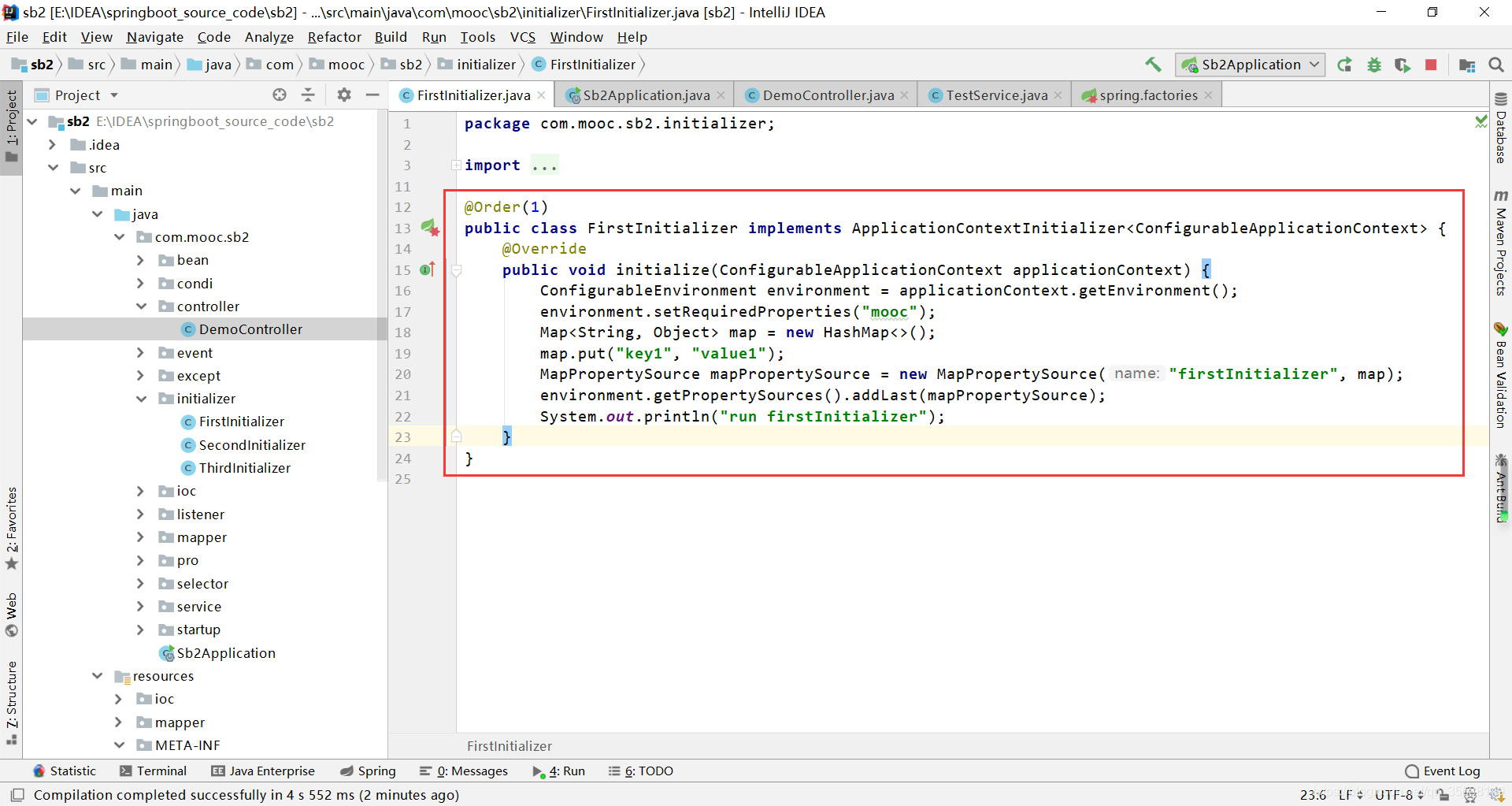Toggle the 1: Project side panel button
Viewport: 1512px width, 806px height.
coord(12,126)
